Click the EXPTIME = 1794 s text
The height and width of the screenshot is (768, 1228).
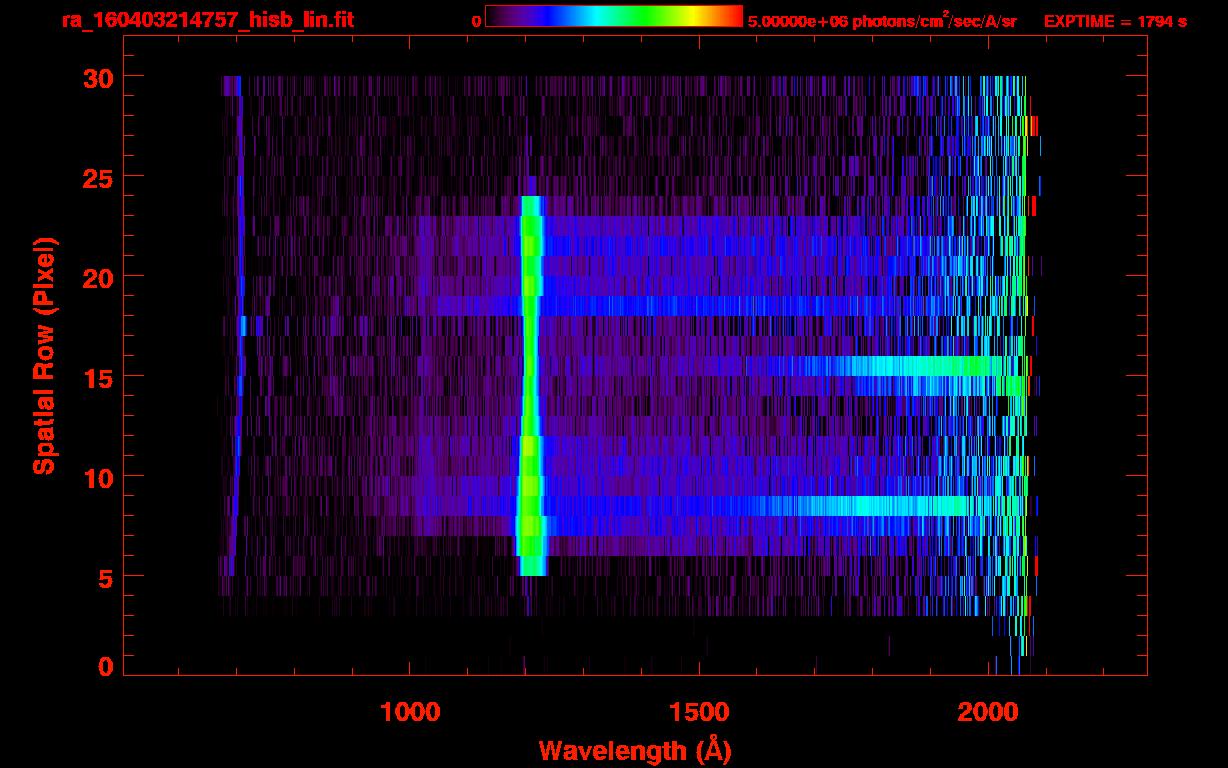(1115, 21)
